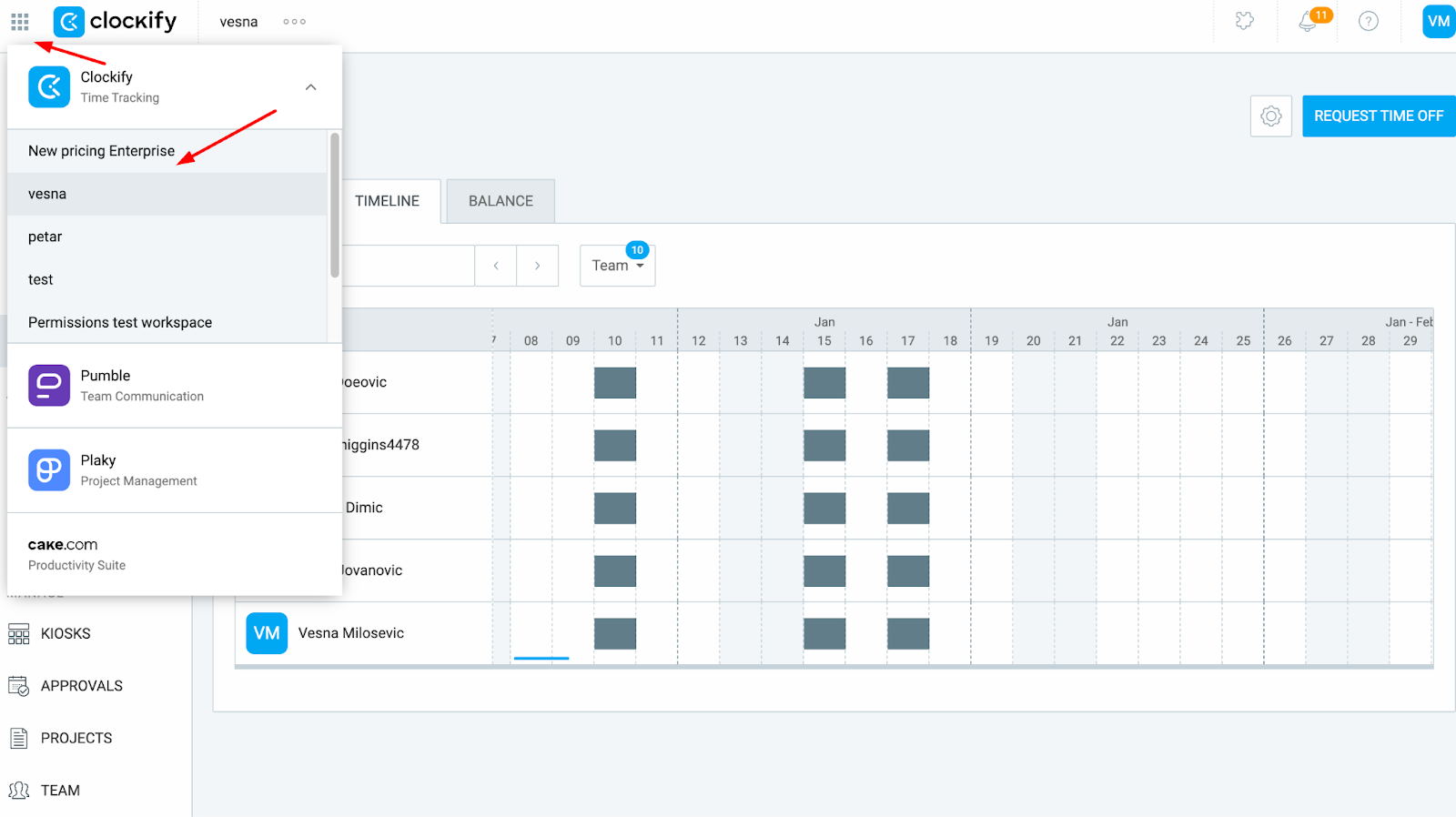This screenshot has height=817, width=1456.
Task: Click the workspace list scrollbar
Action: pyautogui.click(x=335, y=205)
